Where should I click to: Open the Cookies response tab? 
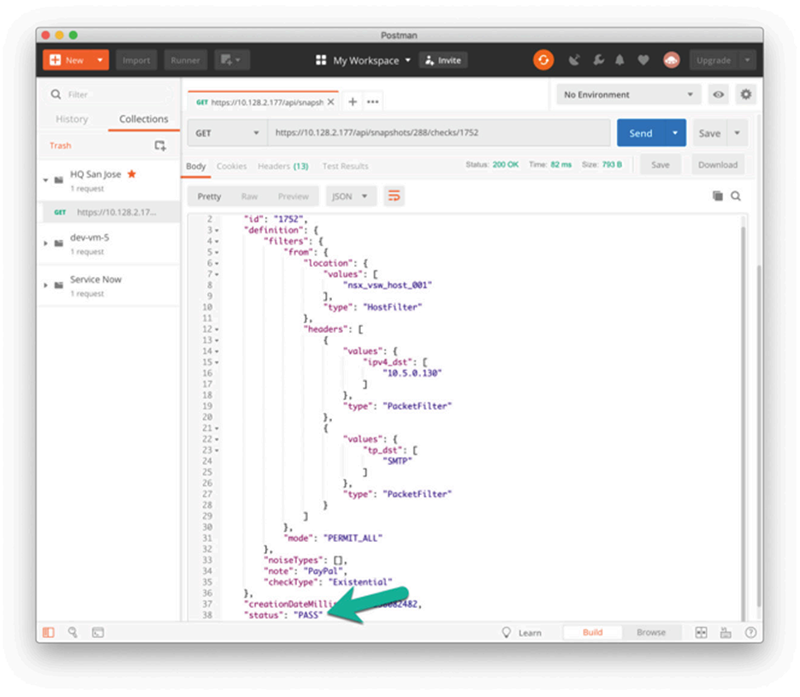pyautogui.click(x=232, y=166)
